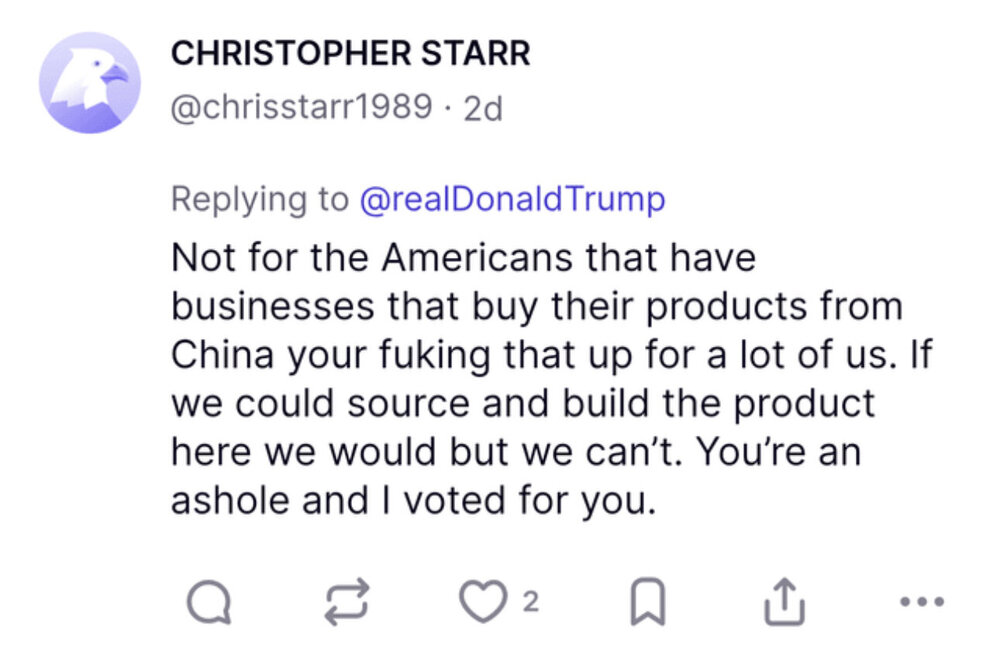Click the 2d timestamp

[484, 107]
